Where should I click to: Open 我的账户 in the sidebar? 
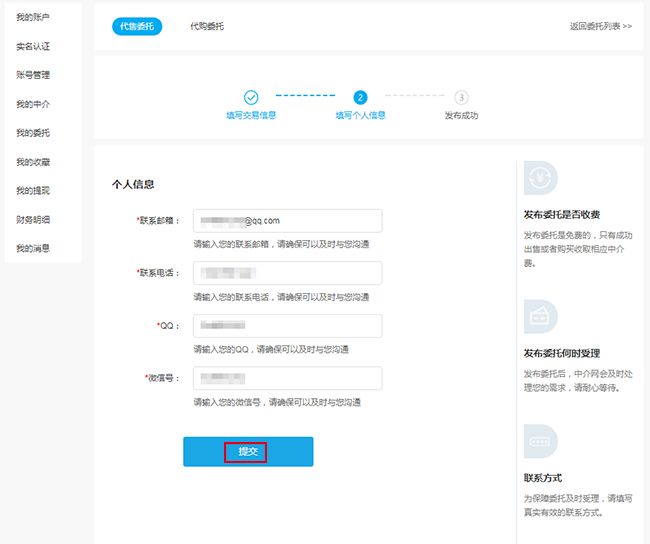[33, 17]
